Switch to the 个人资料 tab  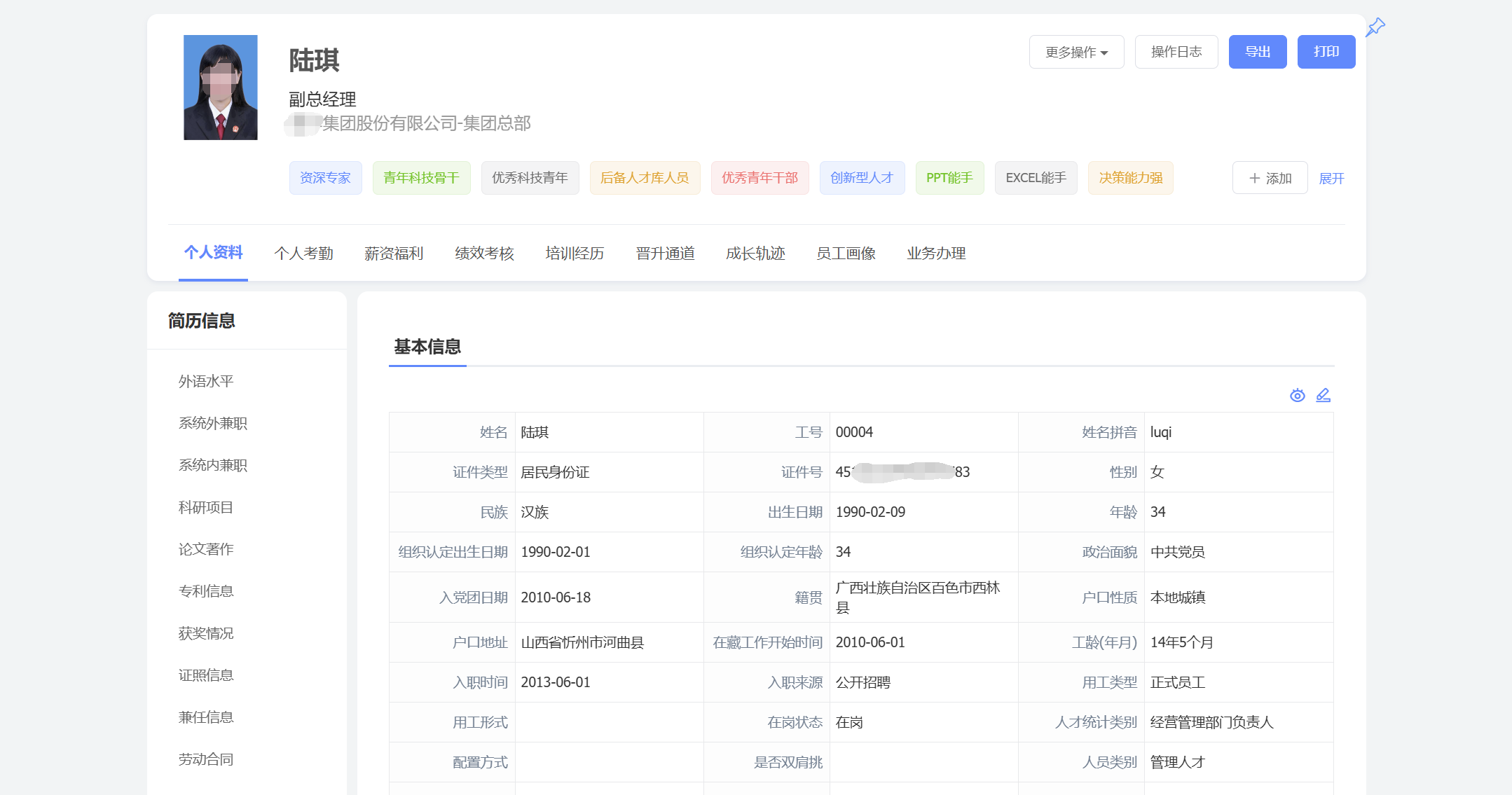point(213,253)
